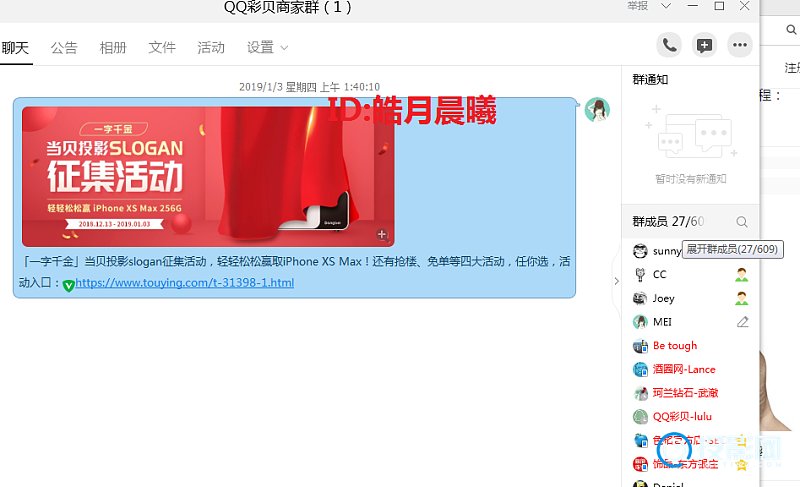Open the title bar dropdown arrow menu
This screenshot has height=487, width=800.
coord(668,7)
